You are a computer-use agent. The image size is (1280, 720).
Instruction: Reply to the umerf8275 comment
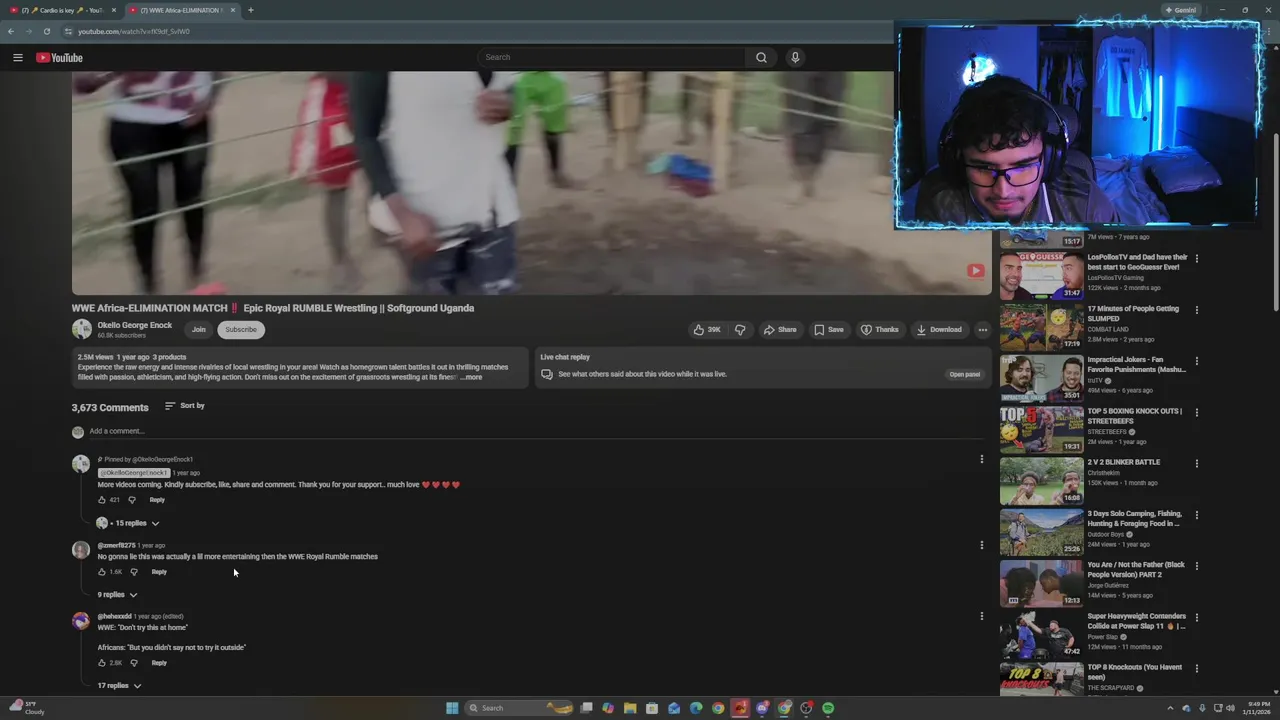tap(159, 572)
